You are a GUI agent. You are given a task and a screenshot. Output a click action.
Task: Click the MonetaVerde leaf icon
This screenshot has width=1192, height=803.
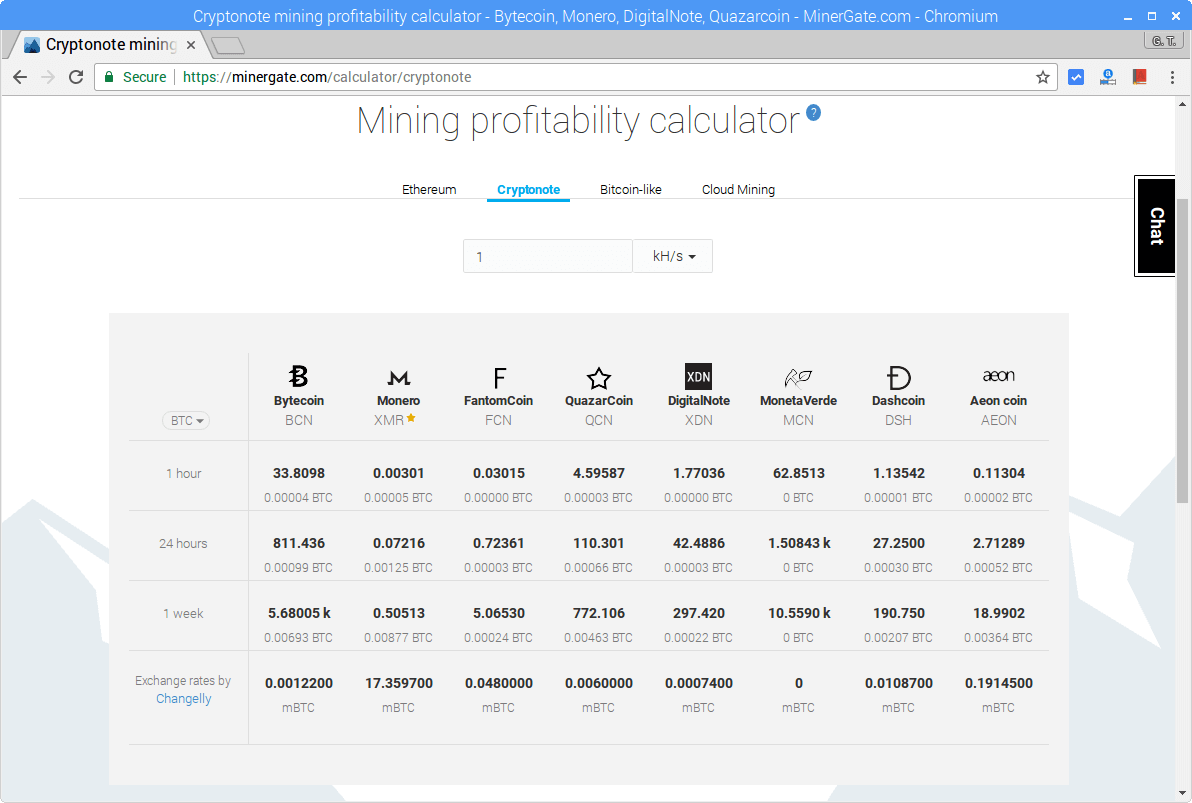pos(798,377)
